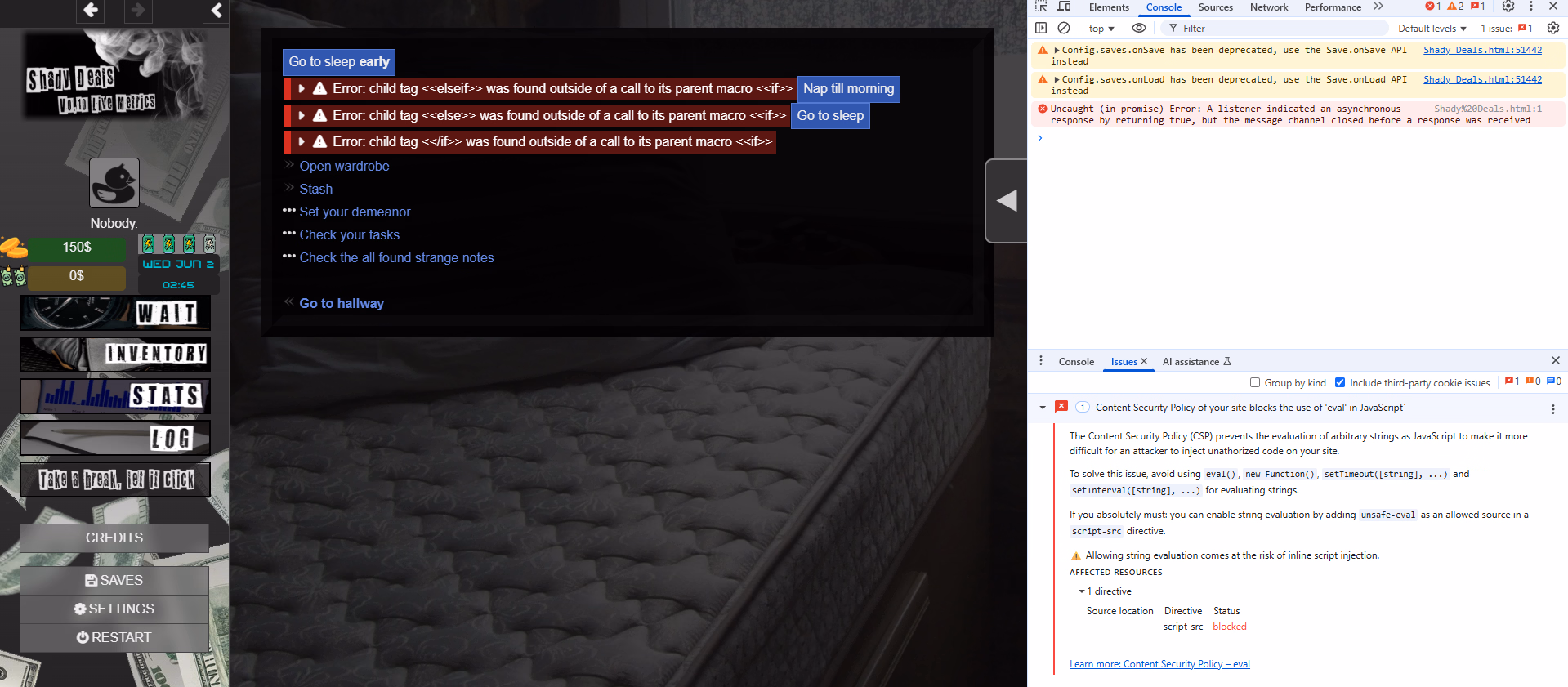Collapse the game sidebar arrow
Viewport: 1568px width, 687px height.
pyautogui.click(x=216, y=10)
